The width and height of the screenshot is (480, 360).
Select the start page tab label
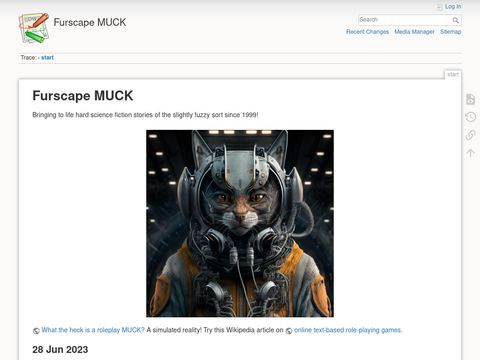(x=453, y=74)
